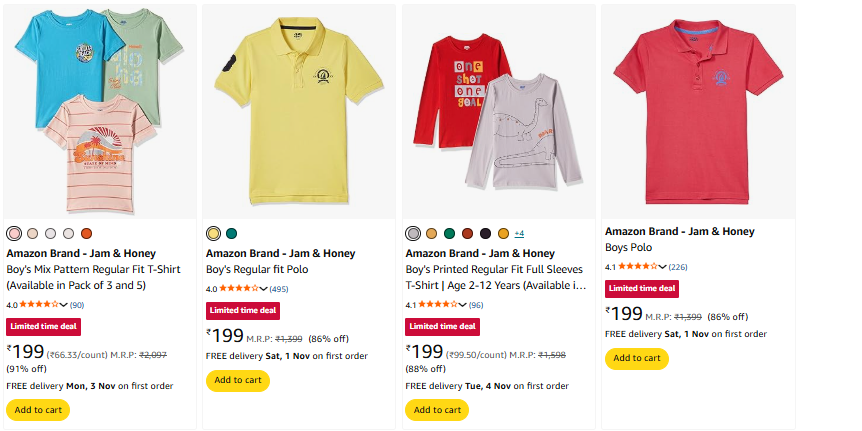Pick the dark navy swatch for Full Sleeves T-Shirt
The height and width of the screenshot is (431, 862).
click(485, 233)
